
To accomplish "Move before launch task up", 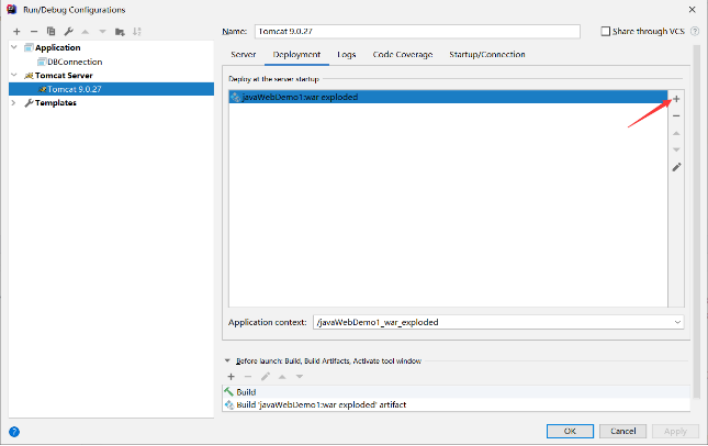I will coord(282,376).
